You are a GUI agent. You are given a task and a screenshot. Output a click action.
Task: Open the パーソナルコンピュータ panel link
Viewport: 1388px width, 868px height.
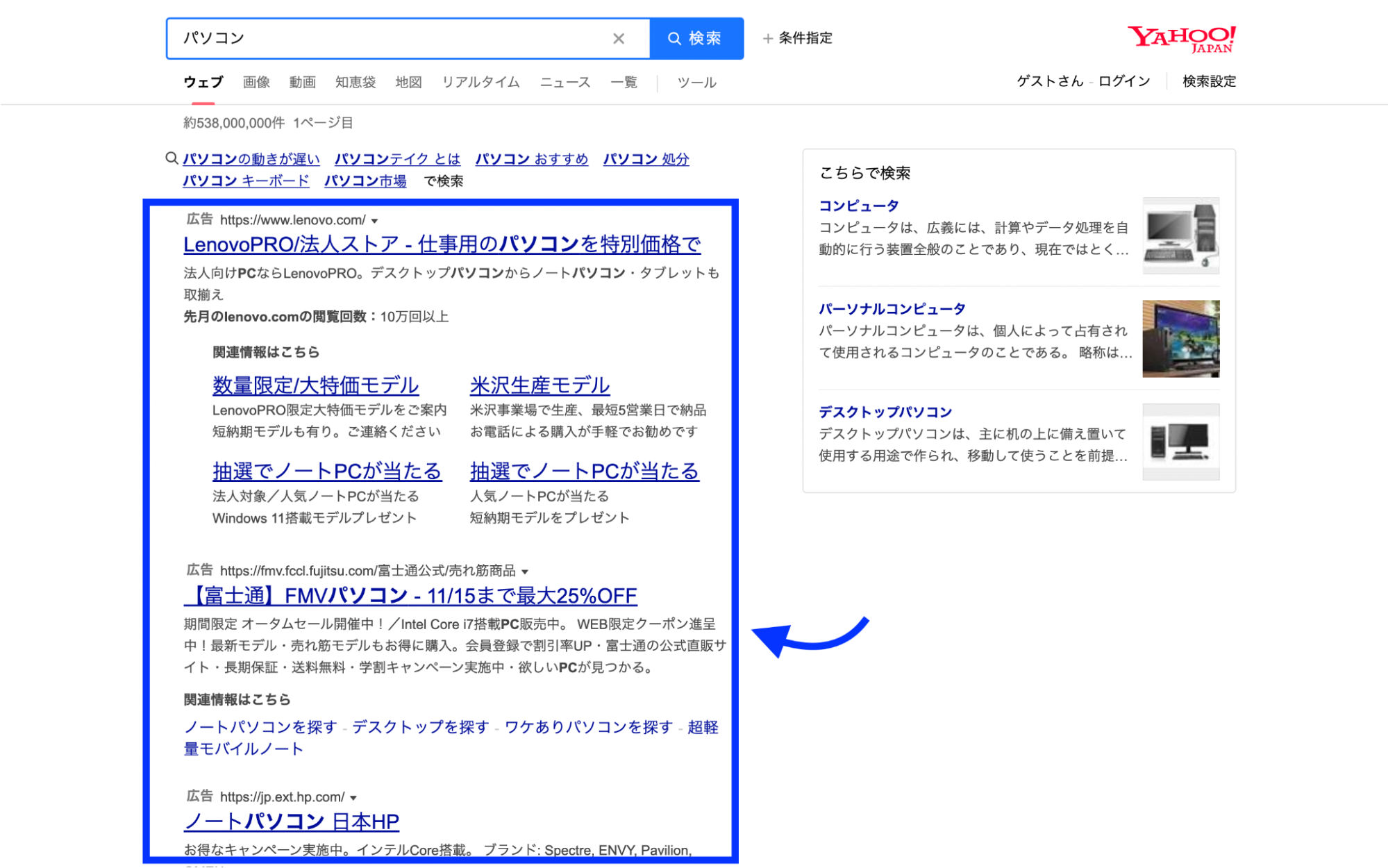pyautogui.click(x=892, y=309)
